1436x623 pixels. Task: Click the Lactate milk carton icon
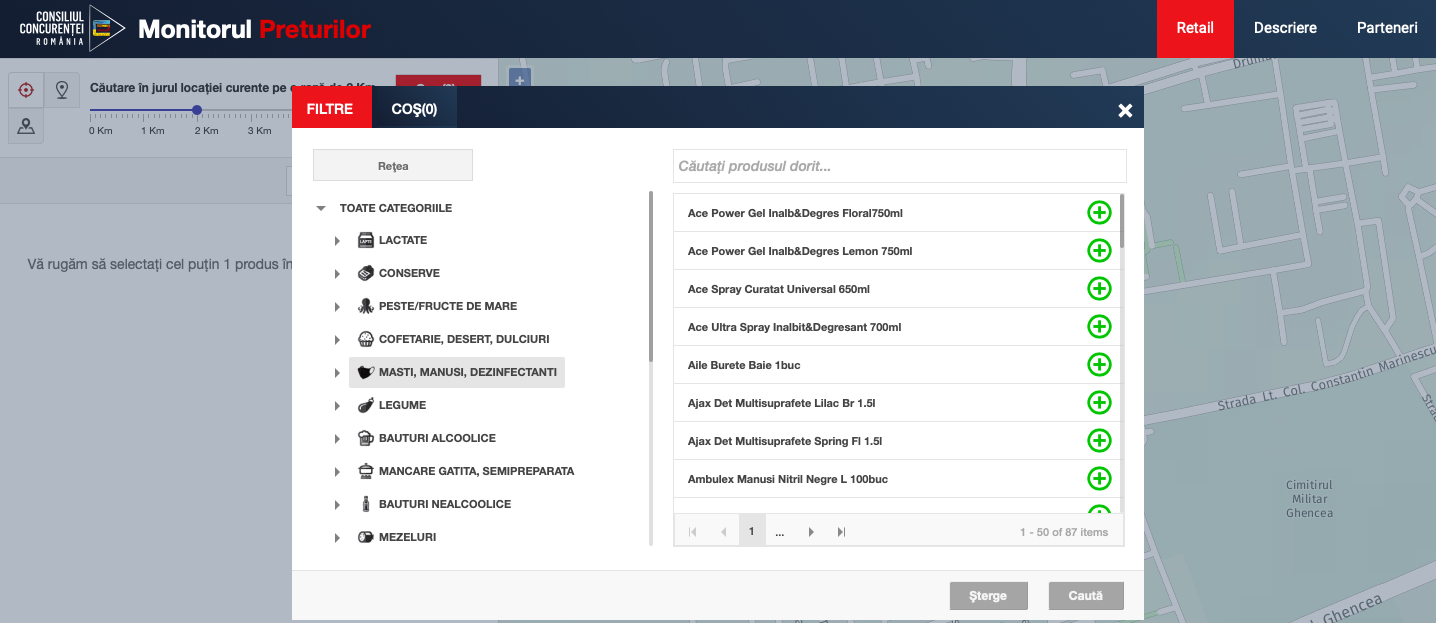tap(365, 240)
